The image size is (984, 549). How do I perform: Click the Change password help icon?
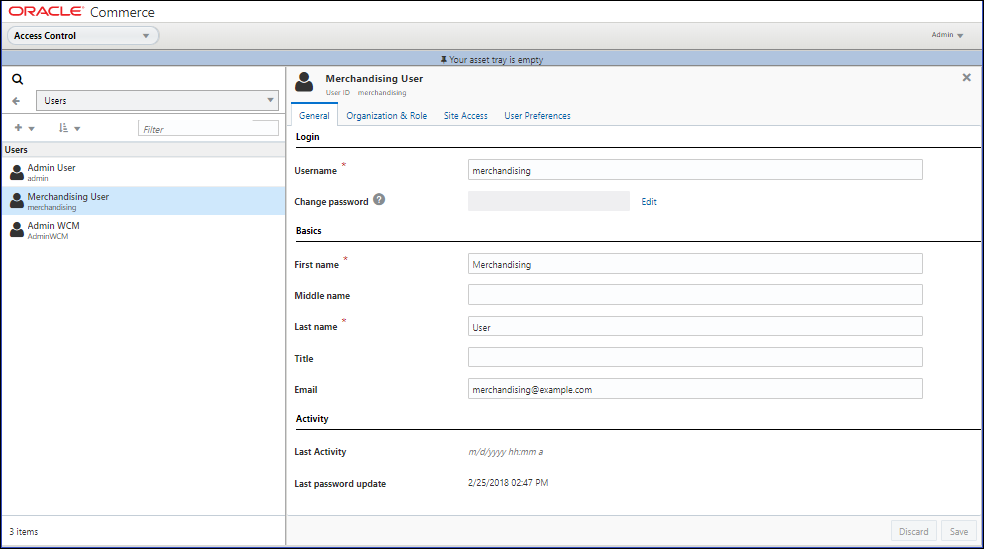[379, 200]
